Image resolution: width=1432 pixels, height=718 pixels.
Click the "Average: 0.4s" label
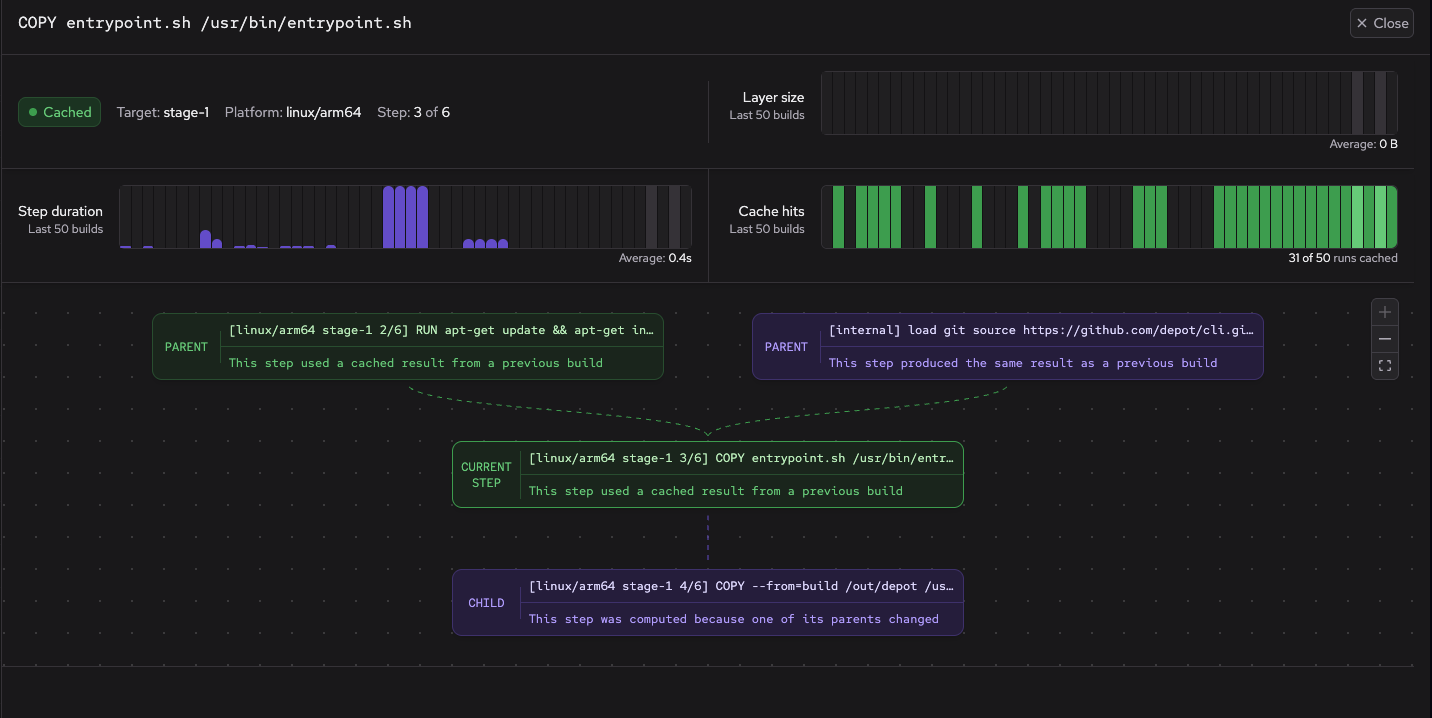pos(655,257)
